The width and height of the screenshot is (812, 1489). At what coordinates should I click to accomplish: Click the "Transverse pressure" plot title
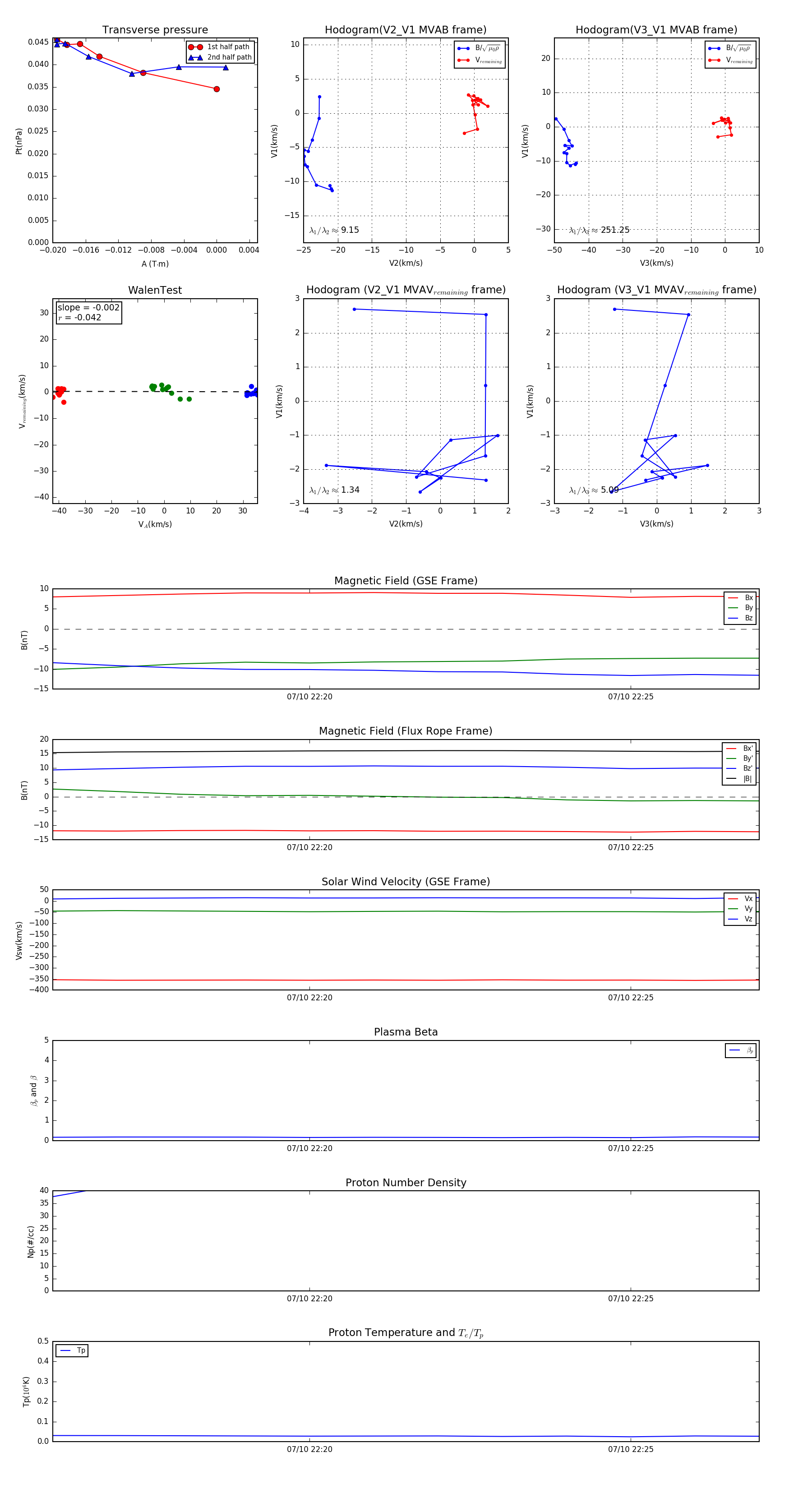click(155, 29)
